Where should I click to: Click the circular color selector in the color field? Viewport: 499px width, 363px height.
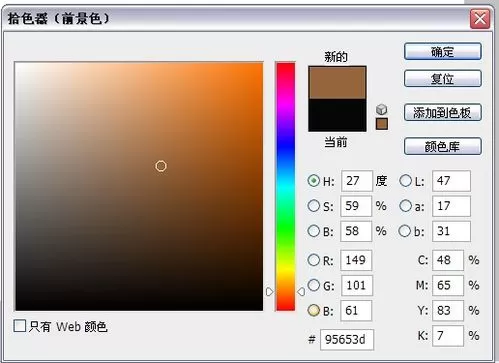[x=161, y=166]
